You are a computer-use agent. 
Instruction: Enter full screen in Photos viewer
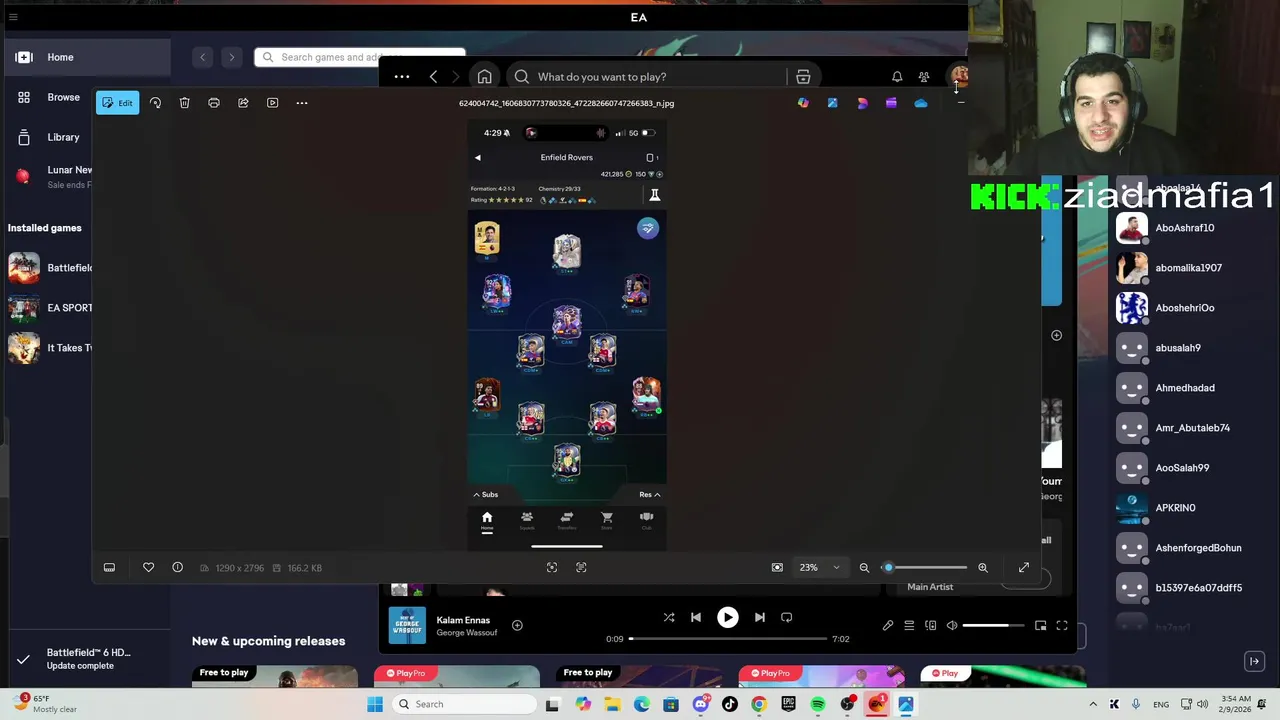click(x=1024, y=568)
